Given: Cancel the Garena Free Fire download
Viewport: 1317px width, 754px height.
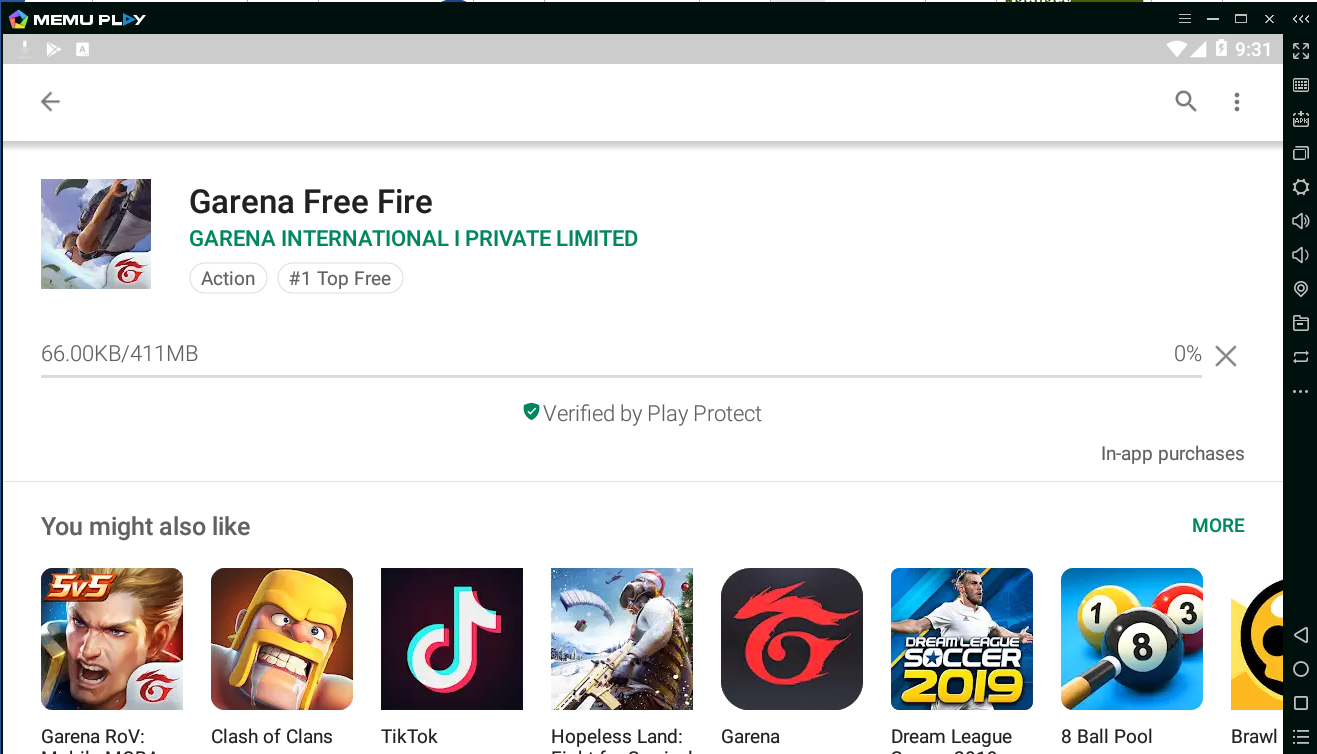Looking at the screenshot, I should click(x=1226, y=356).
